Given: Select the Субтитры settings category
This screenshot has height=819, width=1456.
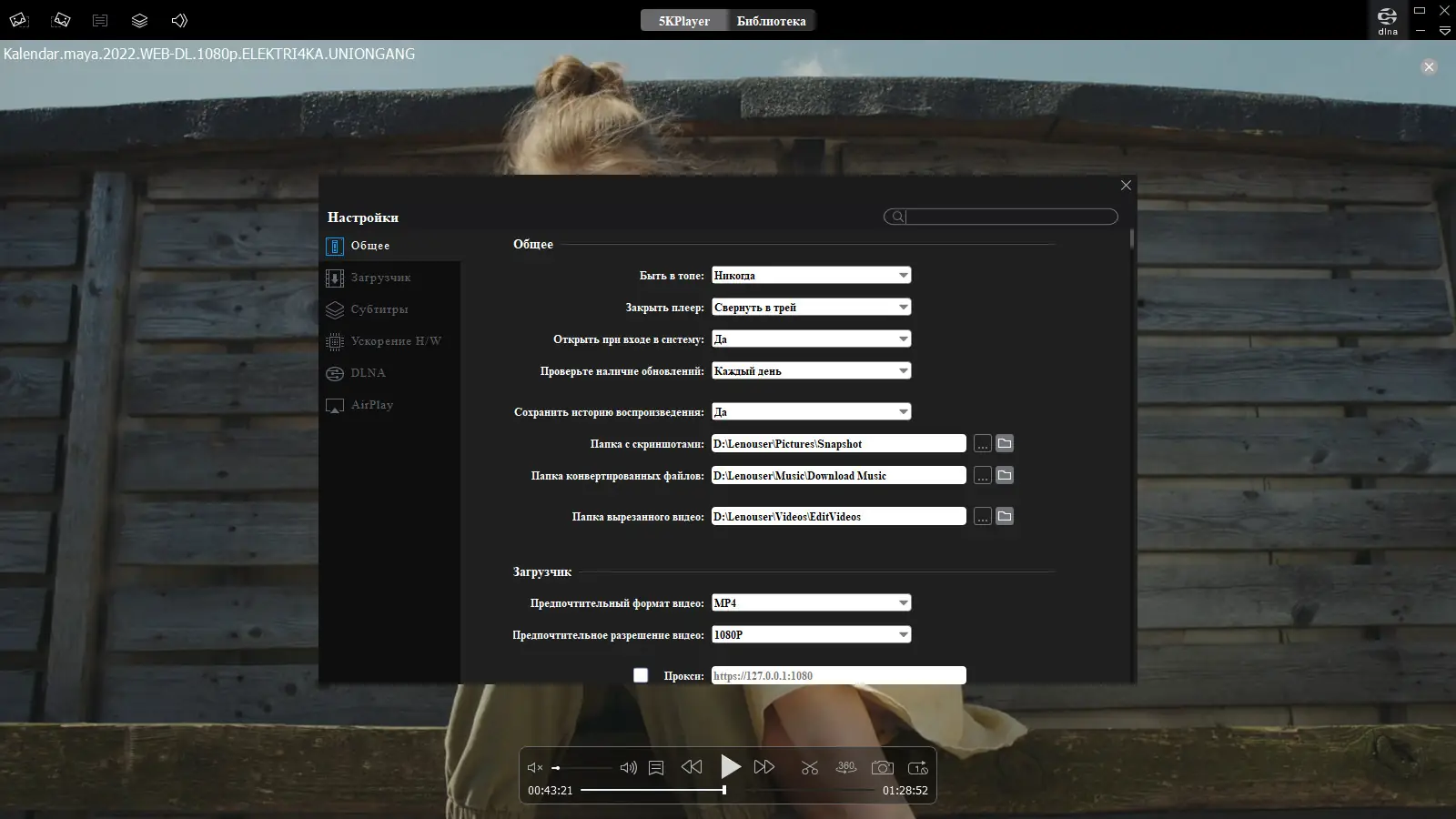Looking at the screenshot, I should pyautogui.click(x=389, y=309).
